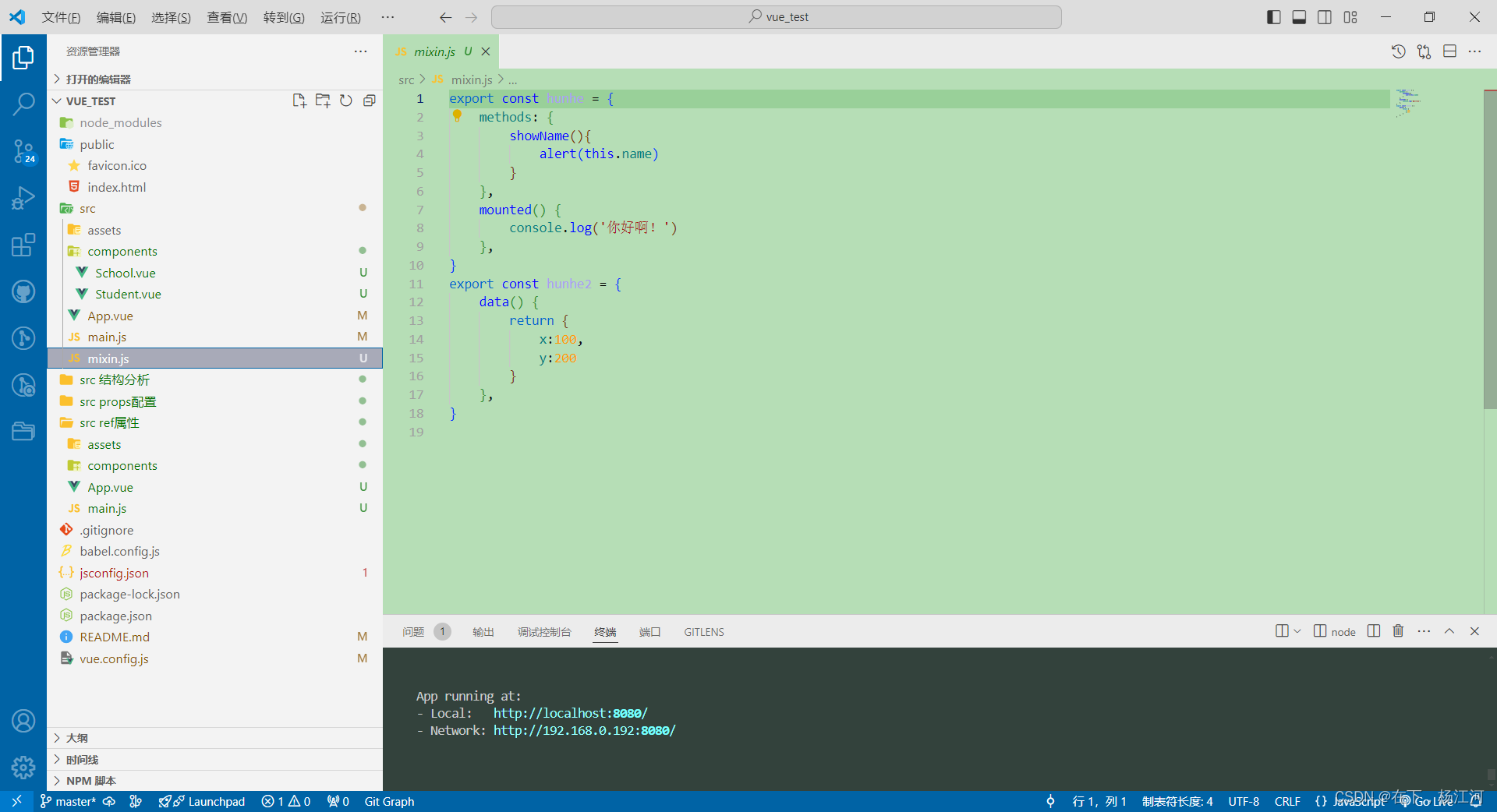Click the master* branch status item
The image size is (1497, 812).
69,801
